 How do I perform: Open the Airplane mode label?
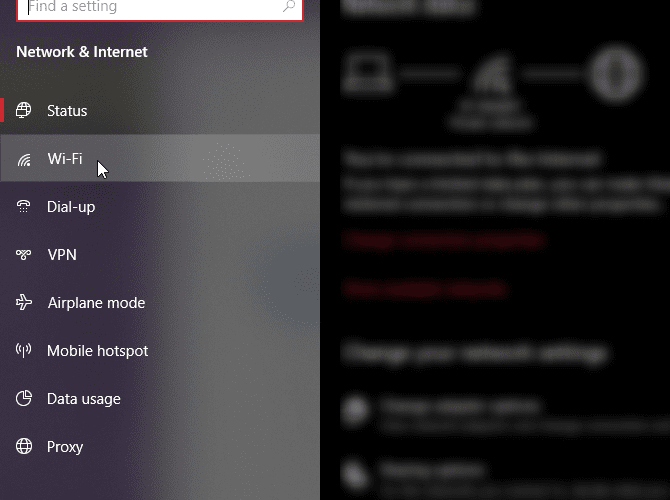[96, 303]
